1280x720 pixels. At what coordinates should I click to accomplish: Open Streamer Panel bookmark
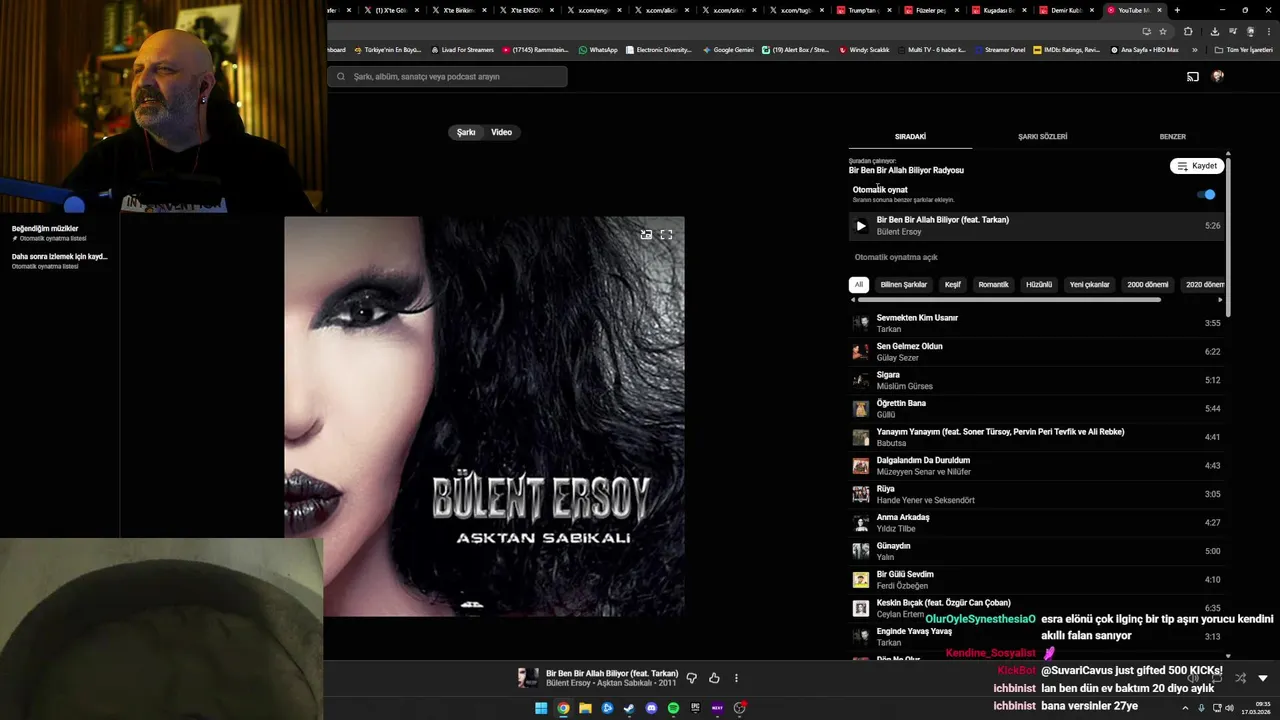pos(1000,50)
